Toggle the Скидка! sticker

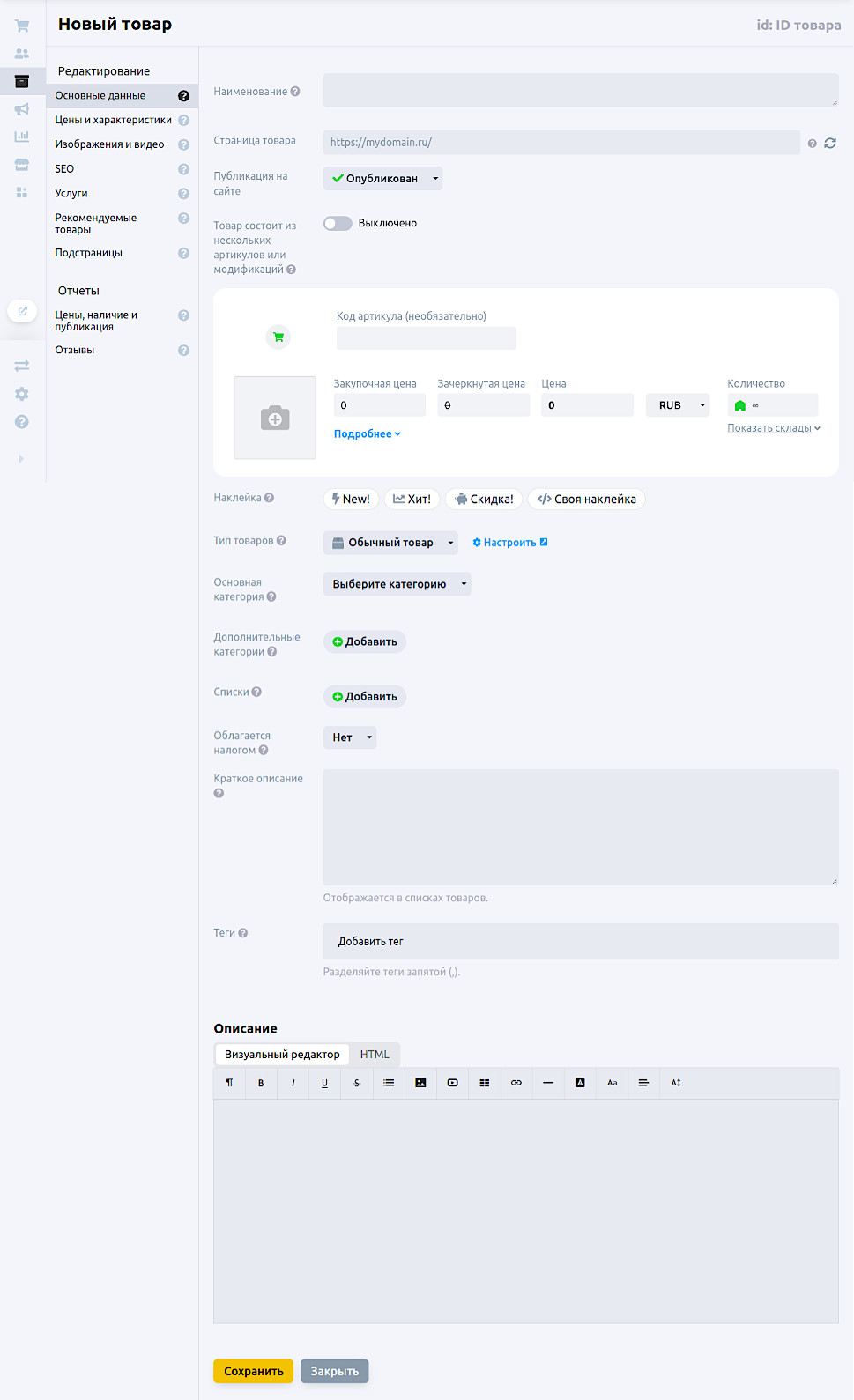coord(484,500)
